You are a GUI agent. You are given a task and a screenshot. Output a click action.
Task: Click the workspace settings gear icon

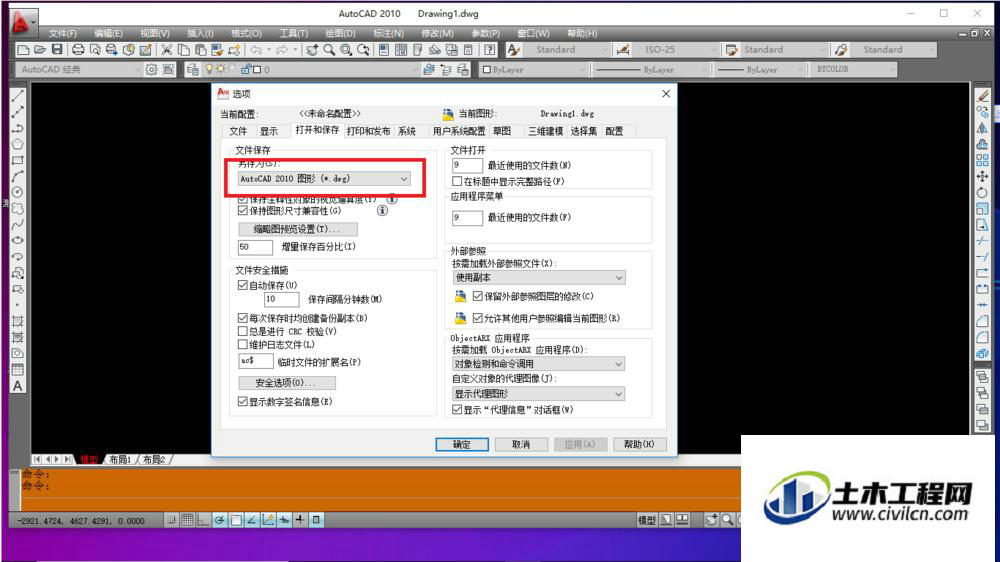151,70
